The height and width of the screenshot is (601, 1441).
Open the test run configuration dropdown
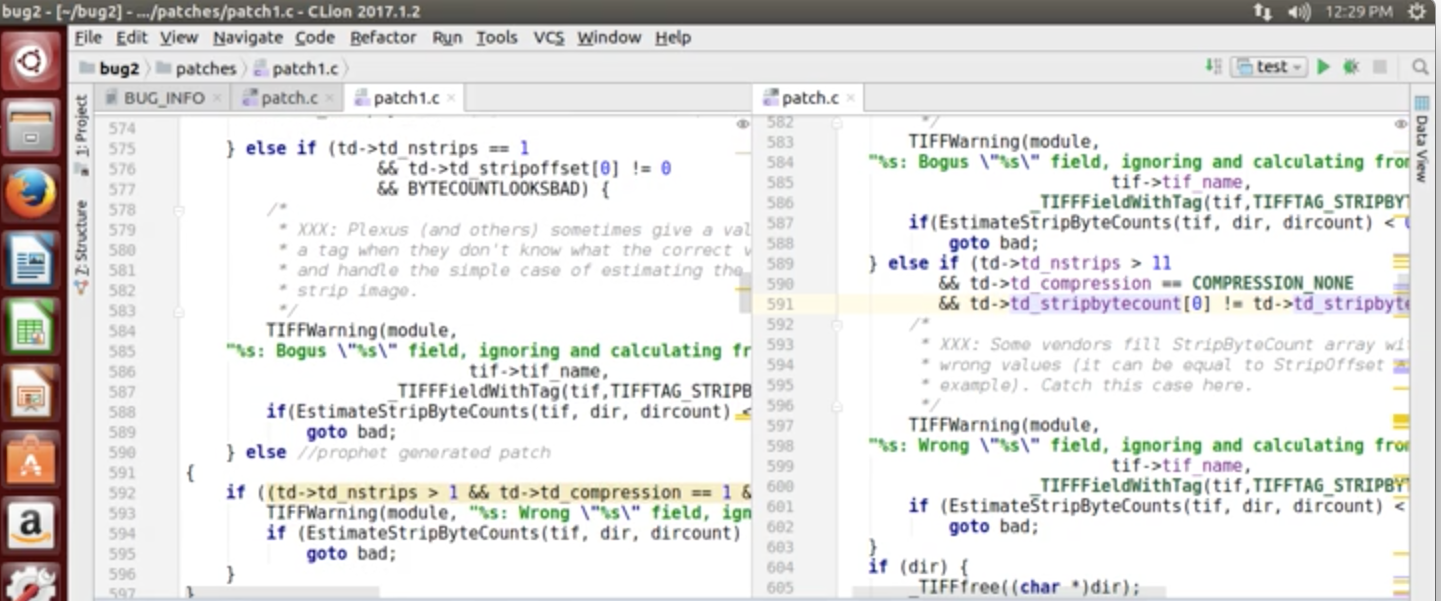(x=1270, y=67)
